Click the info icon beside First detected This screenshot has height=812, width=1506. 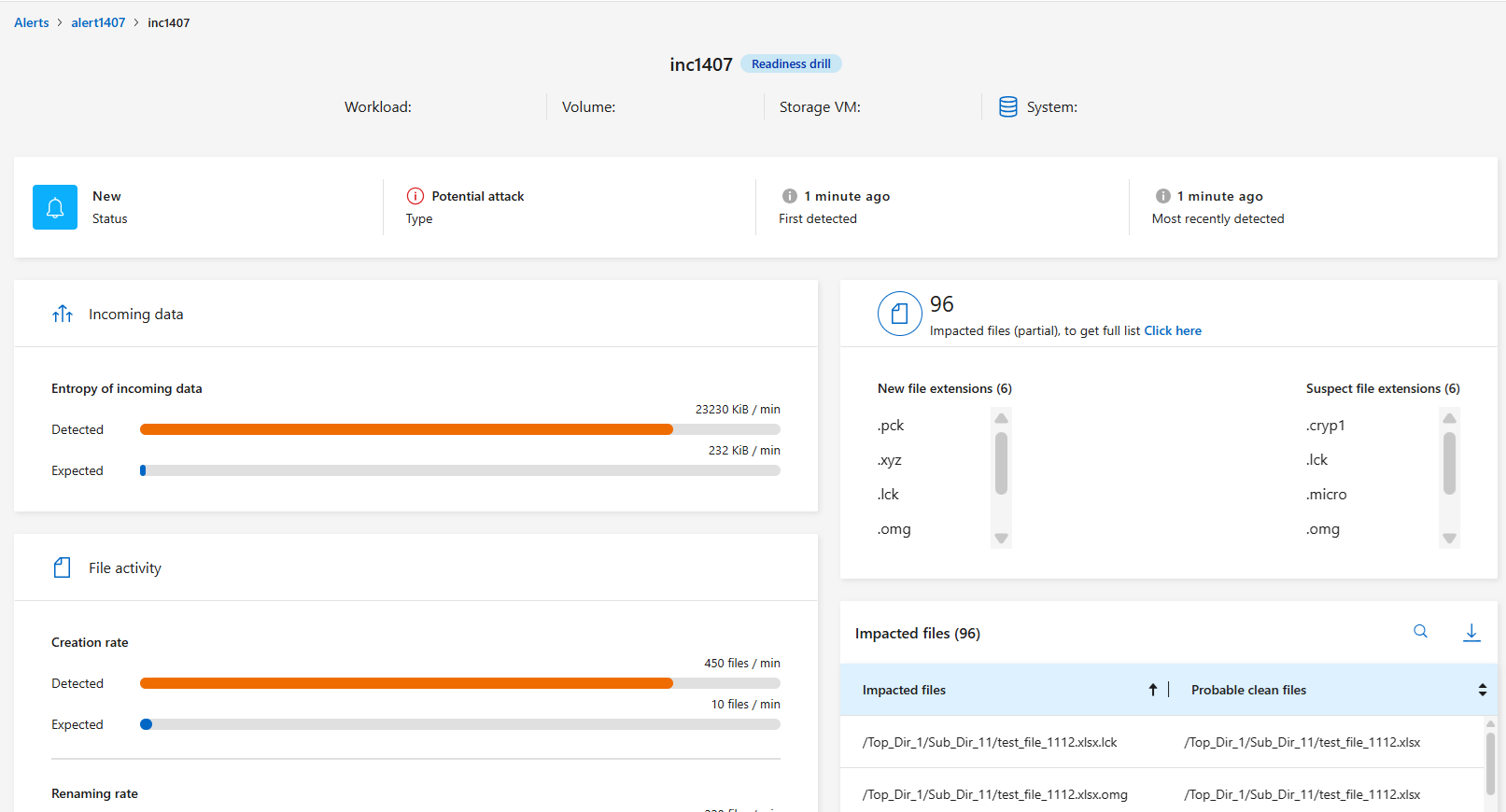click(x=790, y=196)
